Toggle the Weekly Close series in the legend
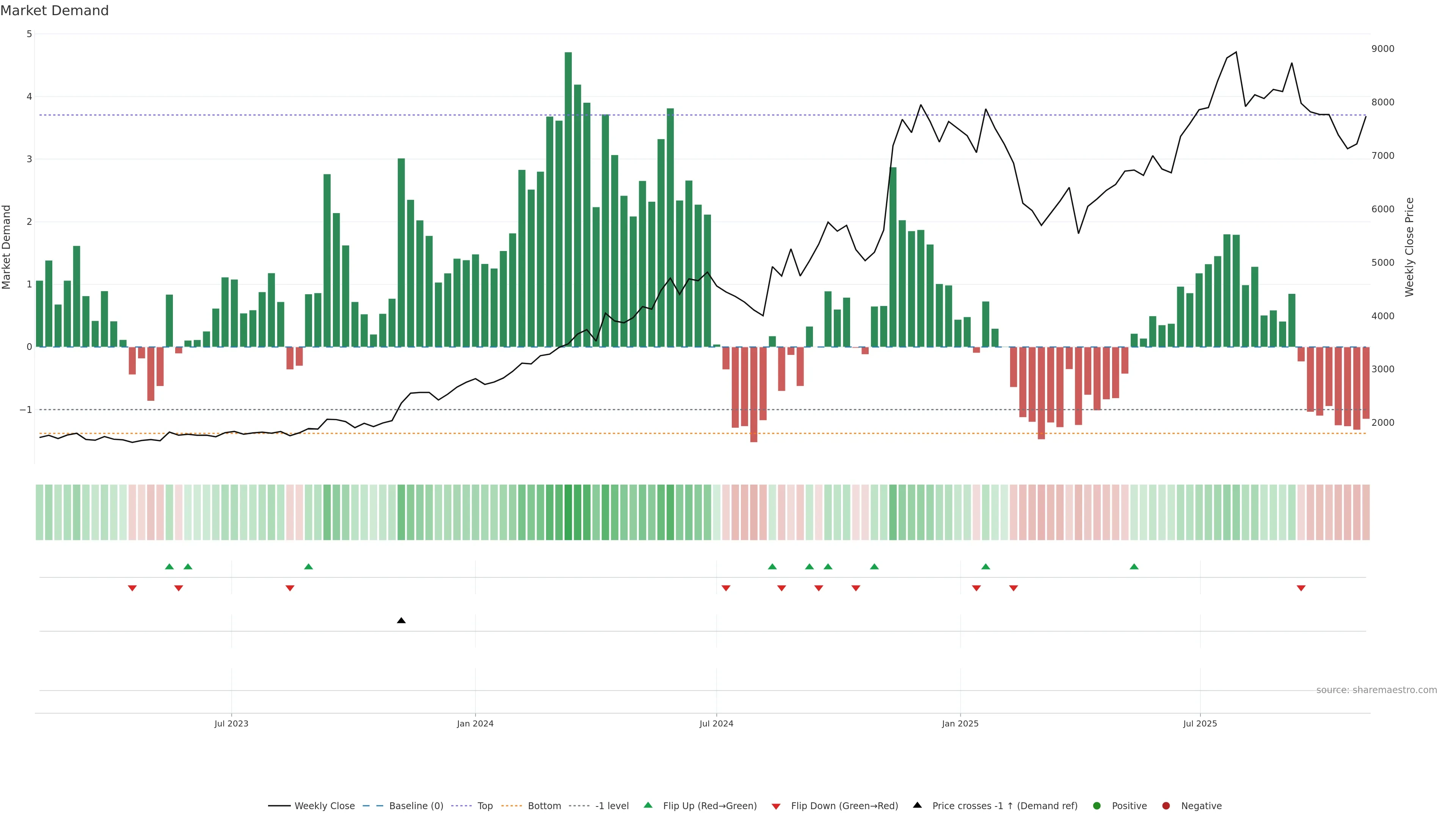This screenshot has height=819, width=1456. click(x=325, y=806)
